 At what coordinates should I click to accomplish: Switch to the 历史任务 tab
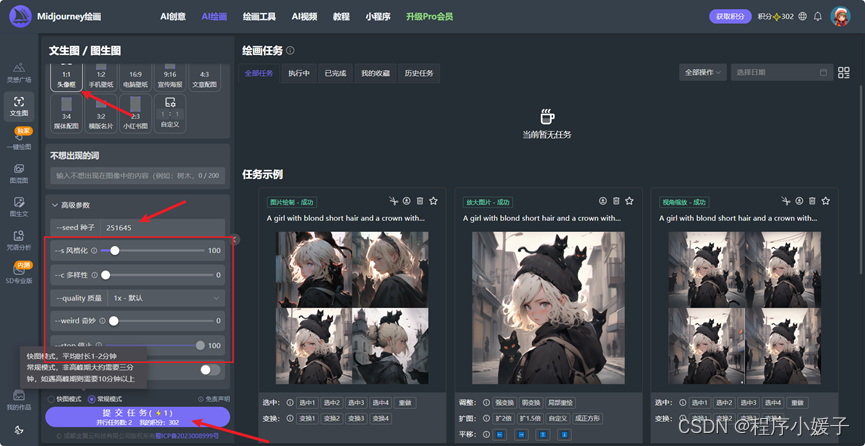pyautogui.click(x=419, y=73)
